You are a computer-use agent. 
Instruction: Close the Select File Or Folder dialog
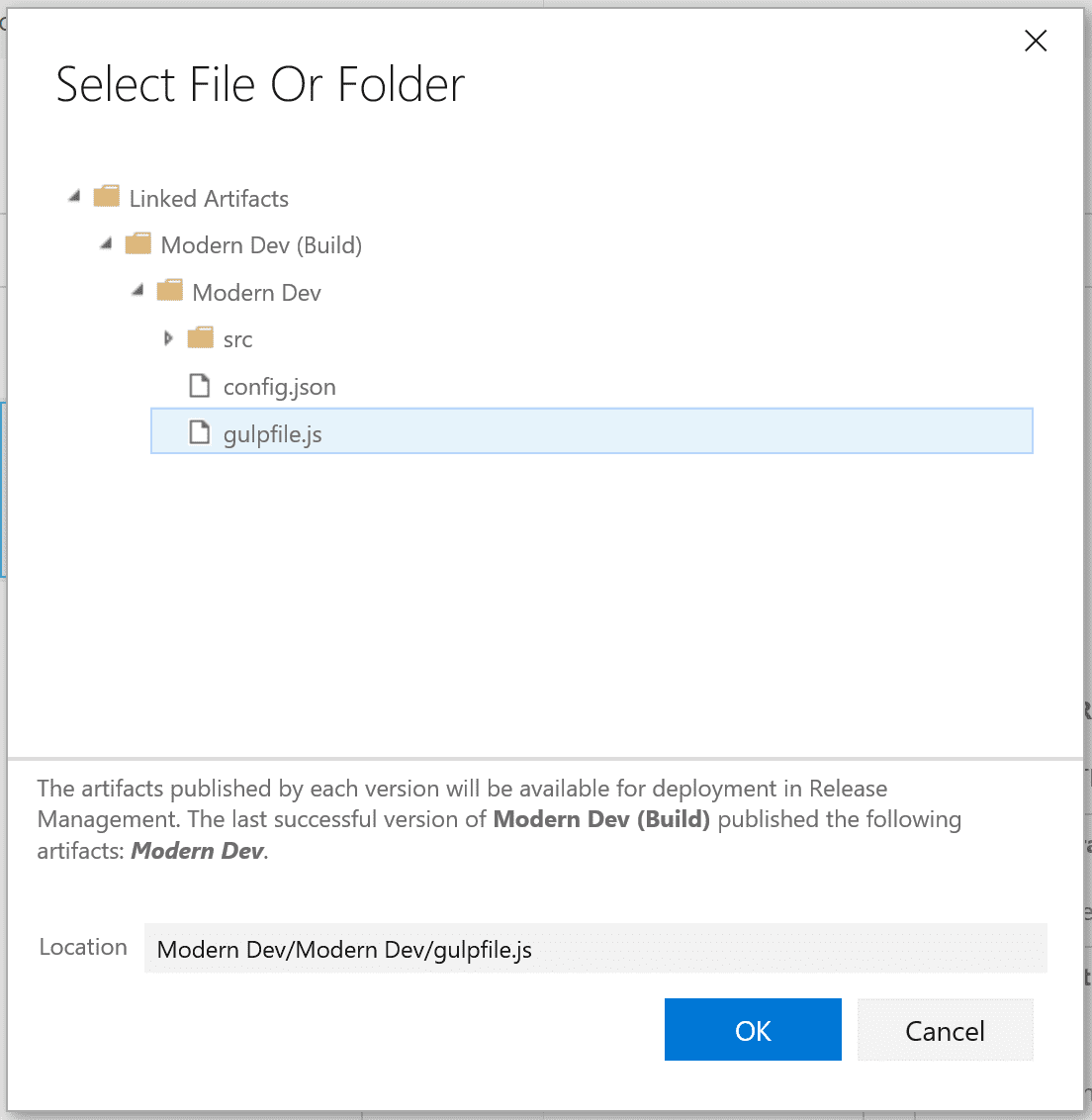[1035, 41]
